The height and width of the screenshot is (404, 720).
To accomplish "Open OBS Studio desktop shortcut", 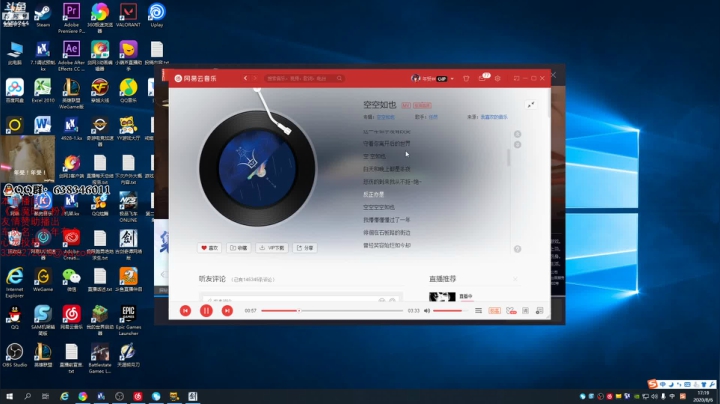I will tap(14, 355).
